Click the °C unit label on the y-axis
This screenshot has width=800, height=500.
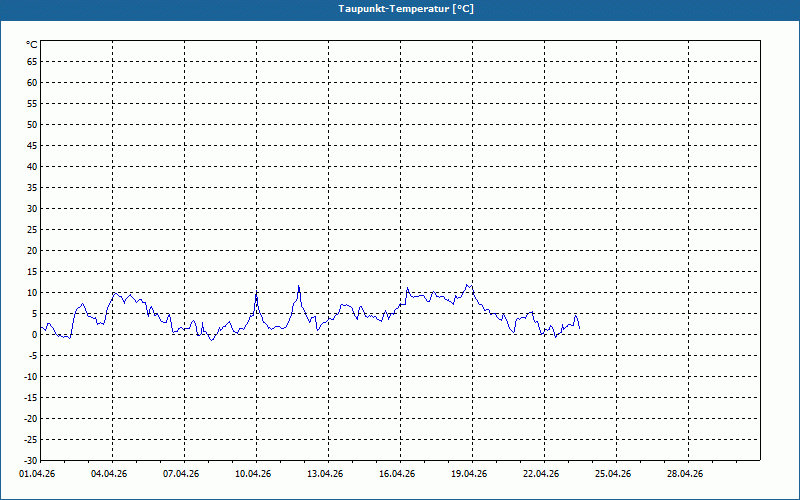point(32,45)
